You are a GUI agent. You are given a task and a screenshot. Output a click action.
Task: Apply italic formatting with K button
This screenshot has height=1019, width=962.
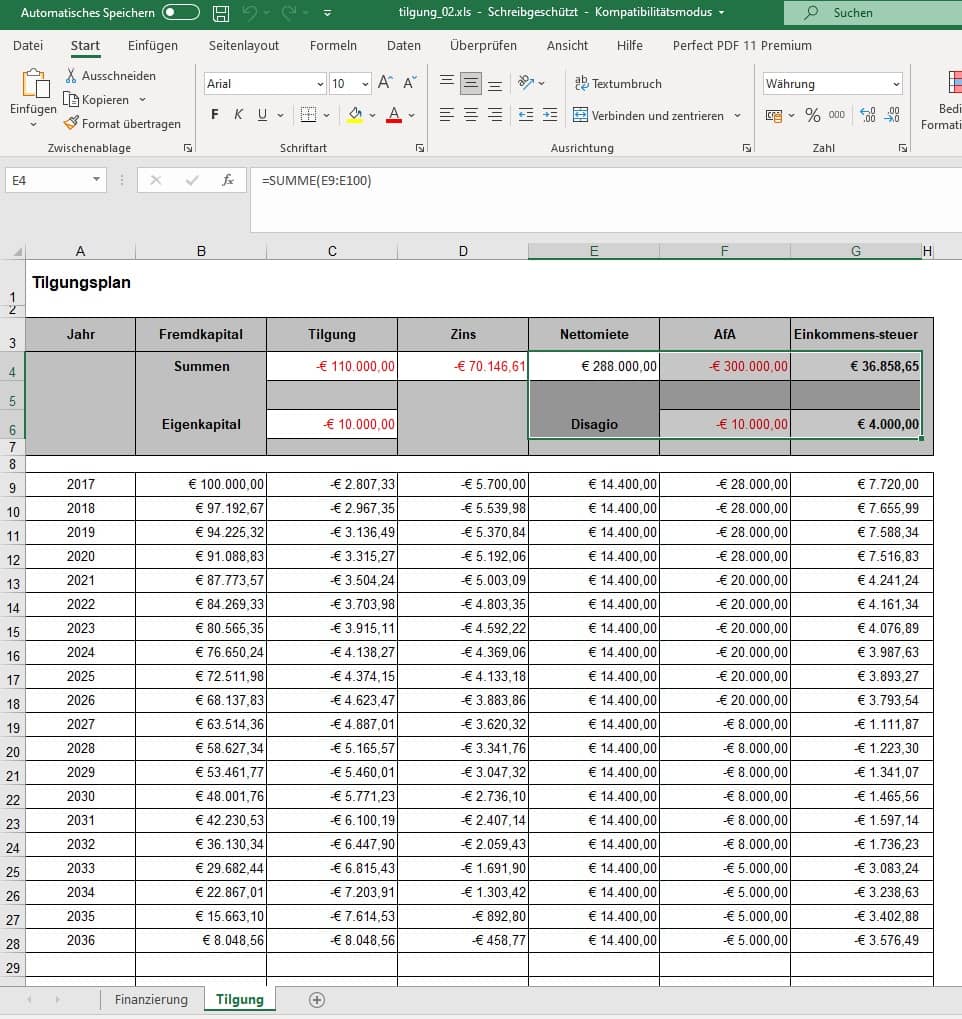[x=238, y=115]
